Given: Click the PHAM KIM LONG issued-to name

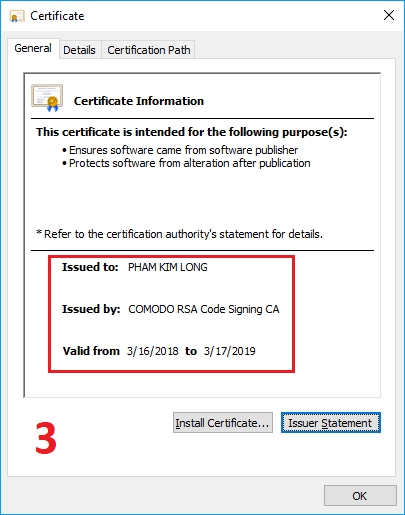Looking at the screenshot, I should tap(168, 267).
